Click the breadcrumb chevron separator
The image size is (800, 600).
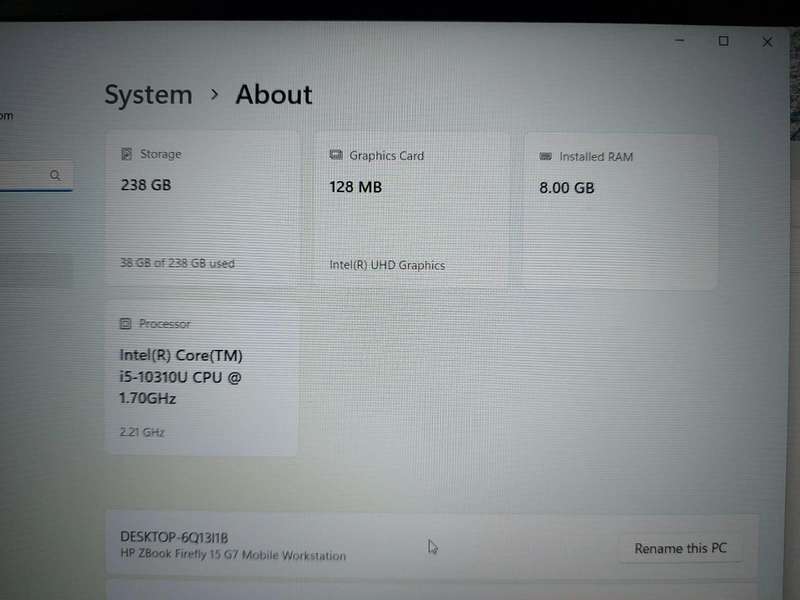pos(215,94)
